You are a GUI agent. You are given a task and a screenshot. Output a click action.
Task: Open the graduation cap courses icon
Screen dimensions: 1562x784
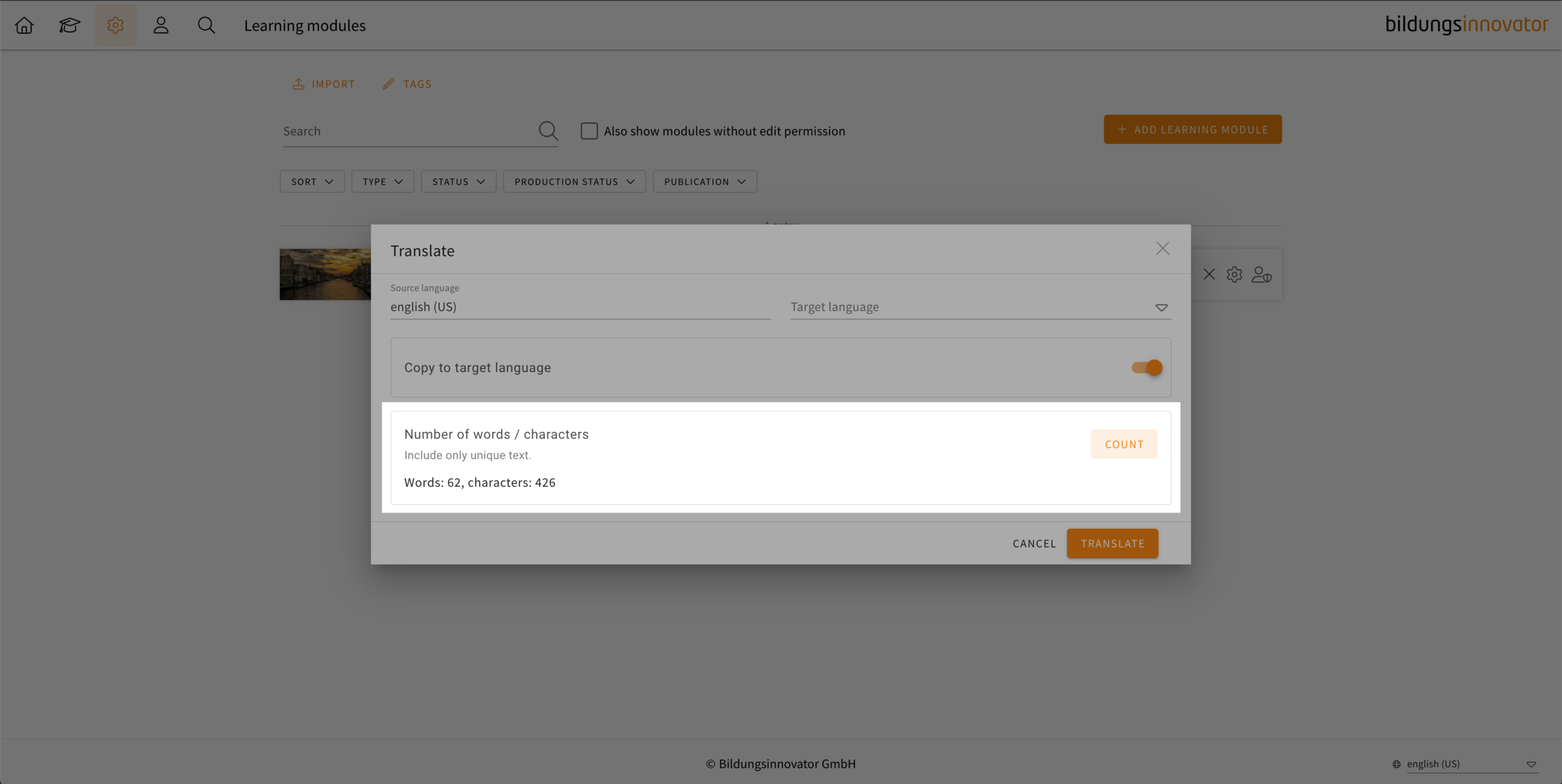[70, 26]
